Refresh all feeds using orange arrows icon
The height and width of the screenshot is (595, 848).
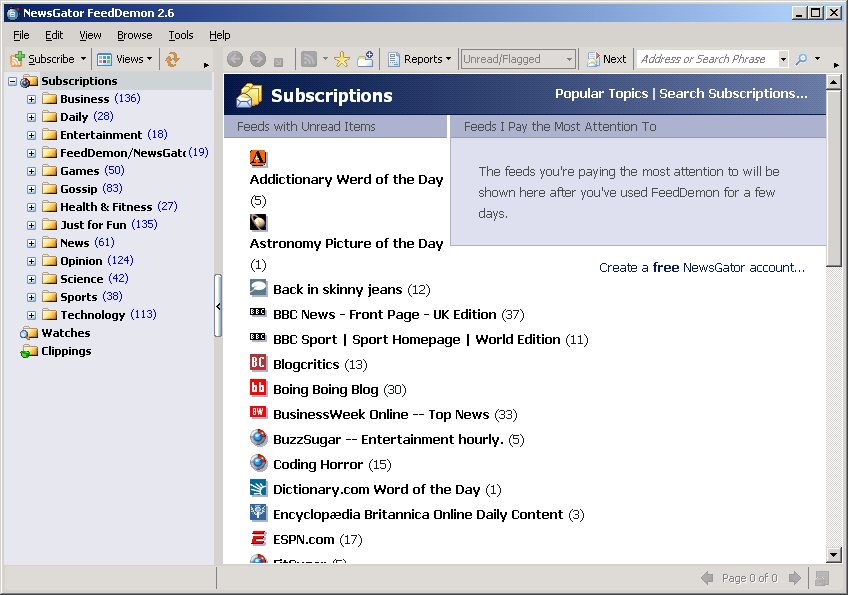[x=173, y=59]
